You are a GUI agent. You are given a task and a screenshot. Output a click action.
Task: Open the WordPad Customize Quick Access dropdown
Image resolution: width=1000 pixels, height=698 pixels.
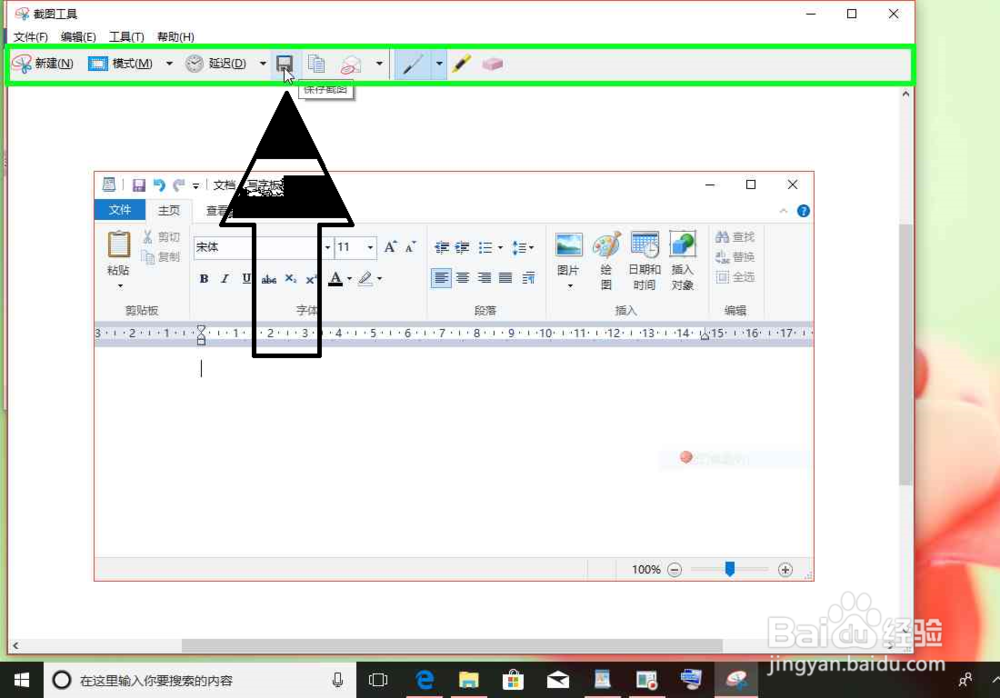(x=196, y=186)
